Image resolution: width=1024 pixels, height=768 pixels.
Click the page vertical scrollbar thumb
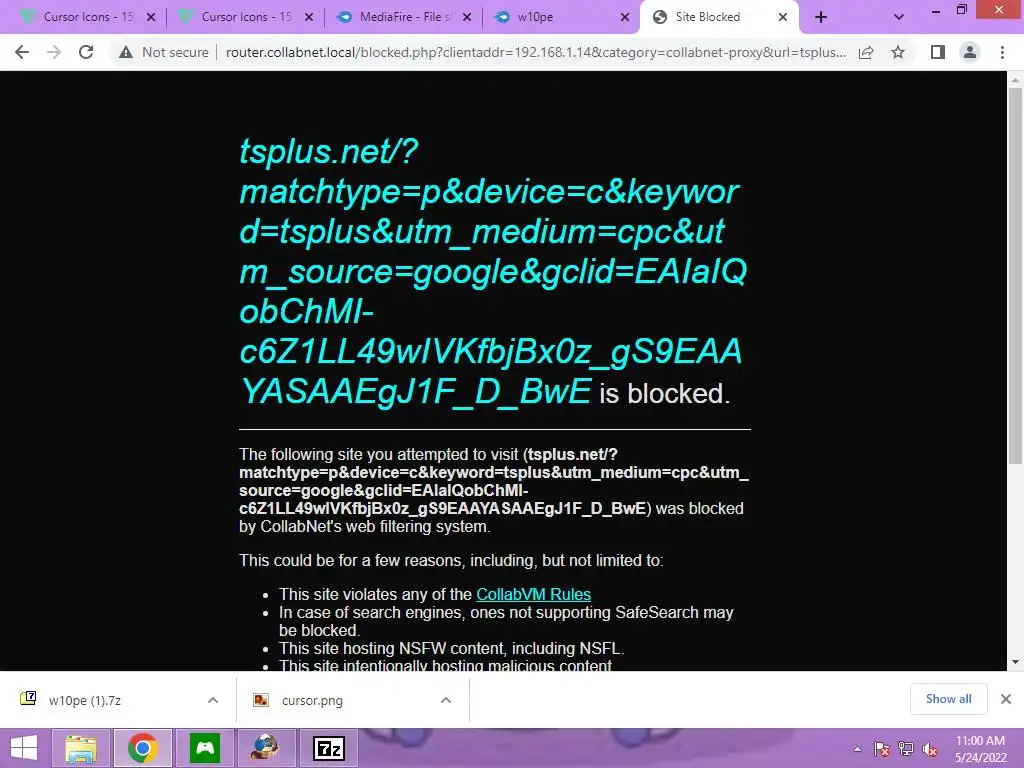[1015, 276]
